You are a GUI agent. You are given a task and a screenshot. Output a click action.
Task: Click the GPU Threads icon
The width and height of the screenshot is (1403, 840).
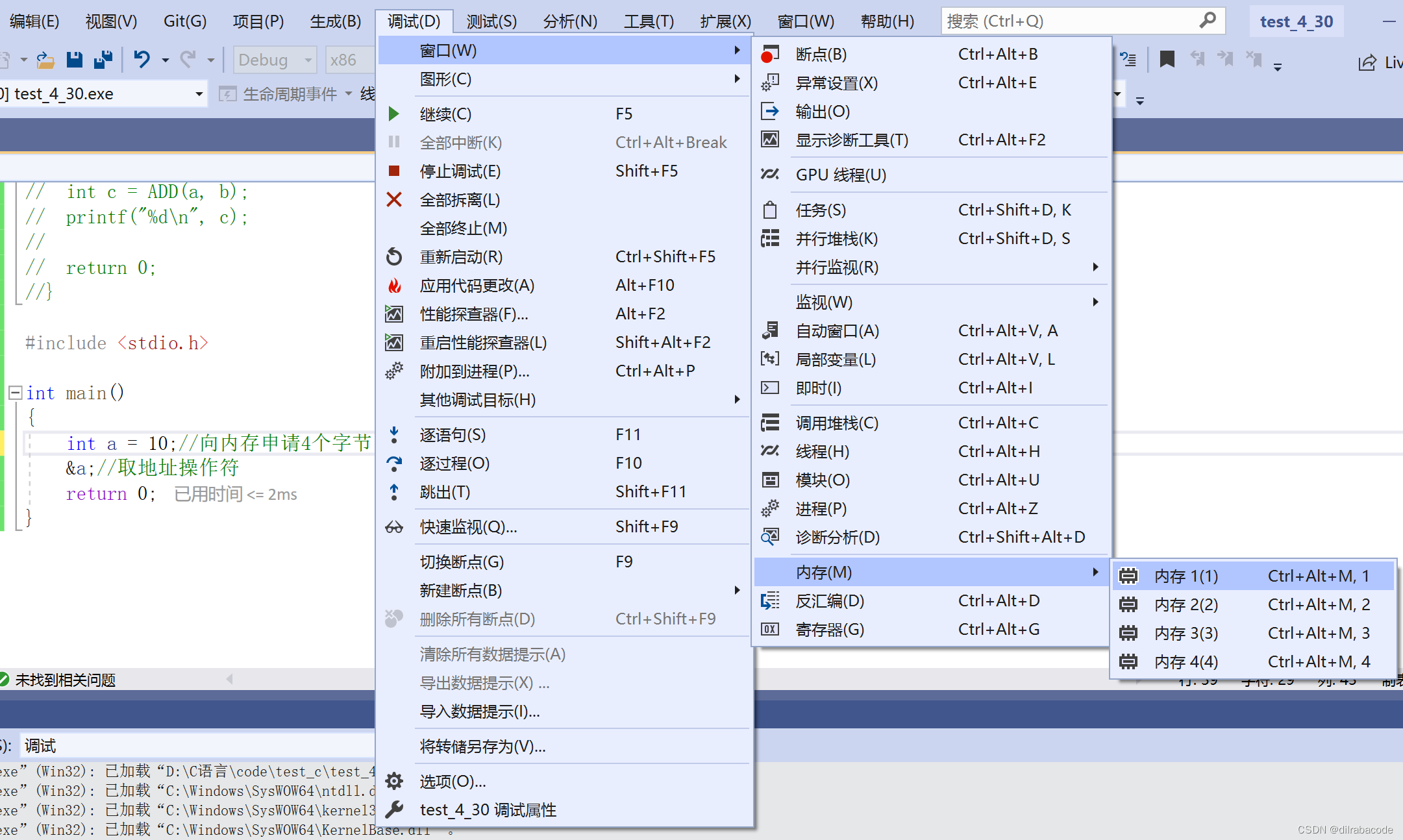pyautogui.click(x=770, y=175)
